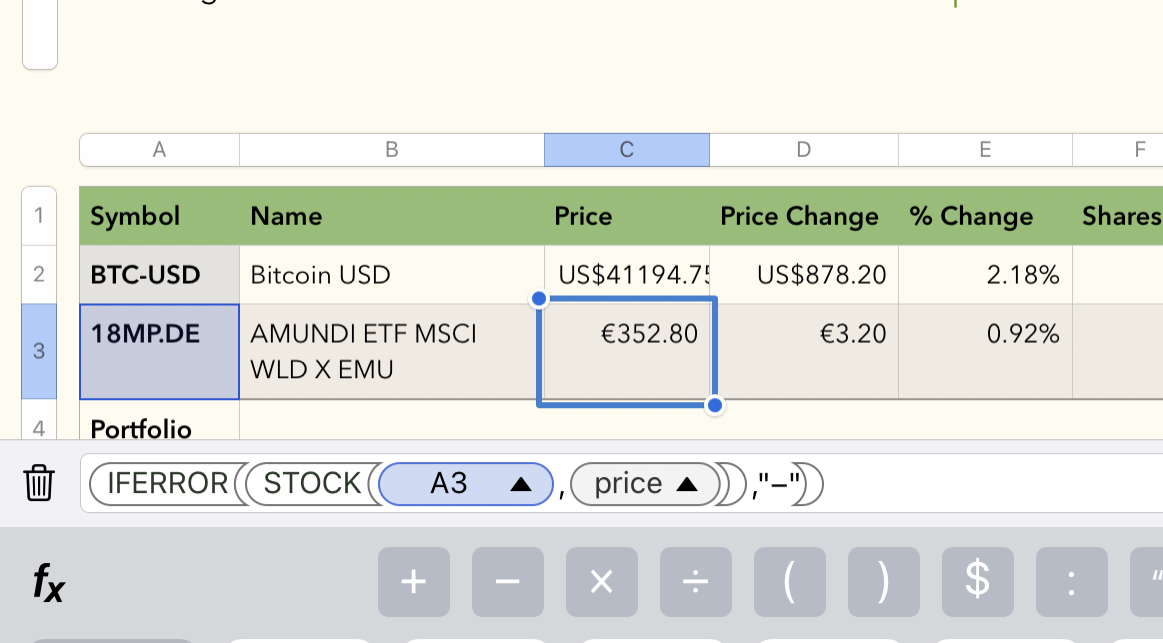
Task: Insert closing parenthesis key
Action: click(883, 582)
